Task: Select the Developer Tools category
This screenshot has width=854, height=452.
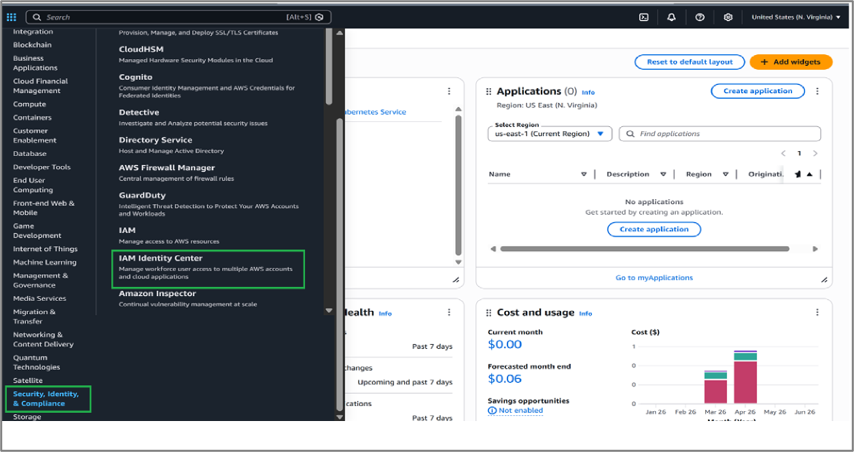Action: tap(42, 167)
